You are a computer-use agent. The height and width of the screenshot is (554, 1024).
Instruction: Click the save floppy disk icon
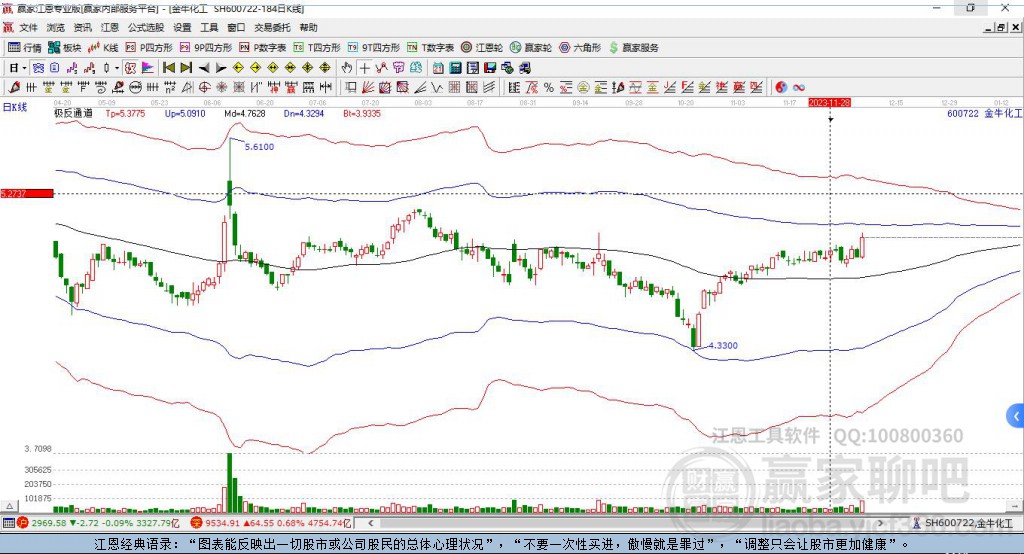tap(490, 68)
